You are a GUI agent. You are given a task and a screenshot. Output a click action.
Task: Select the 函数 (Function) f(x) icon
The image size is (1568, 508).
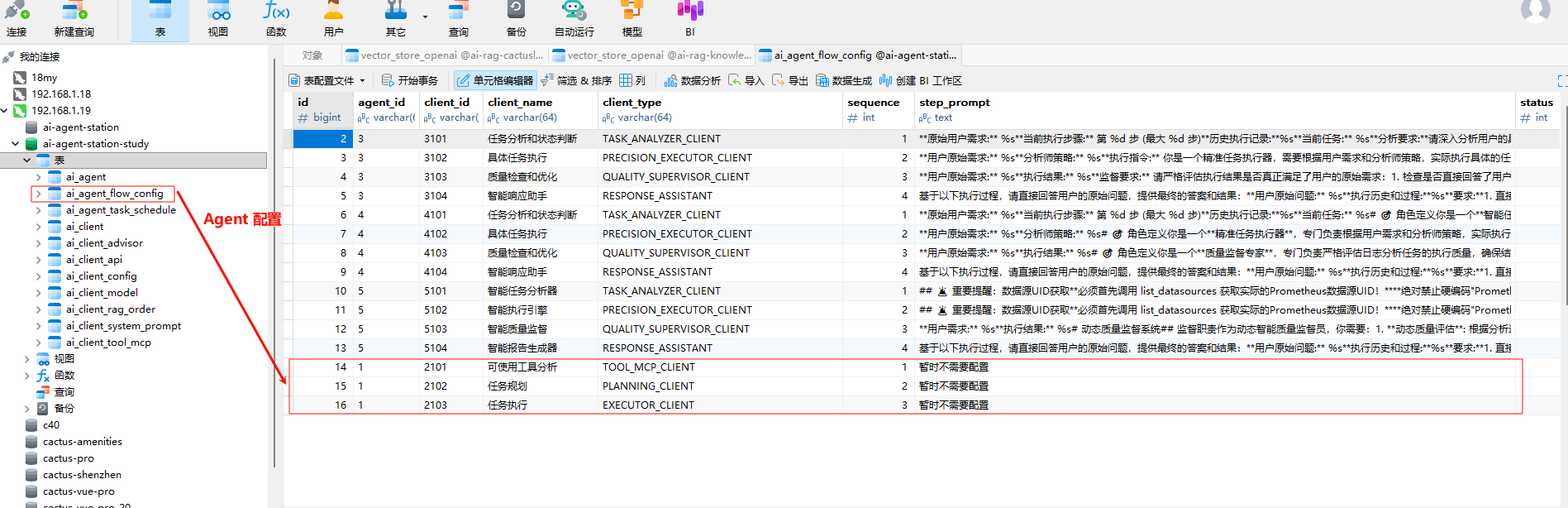(276, 20)
